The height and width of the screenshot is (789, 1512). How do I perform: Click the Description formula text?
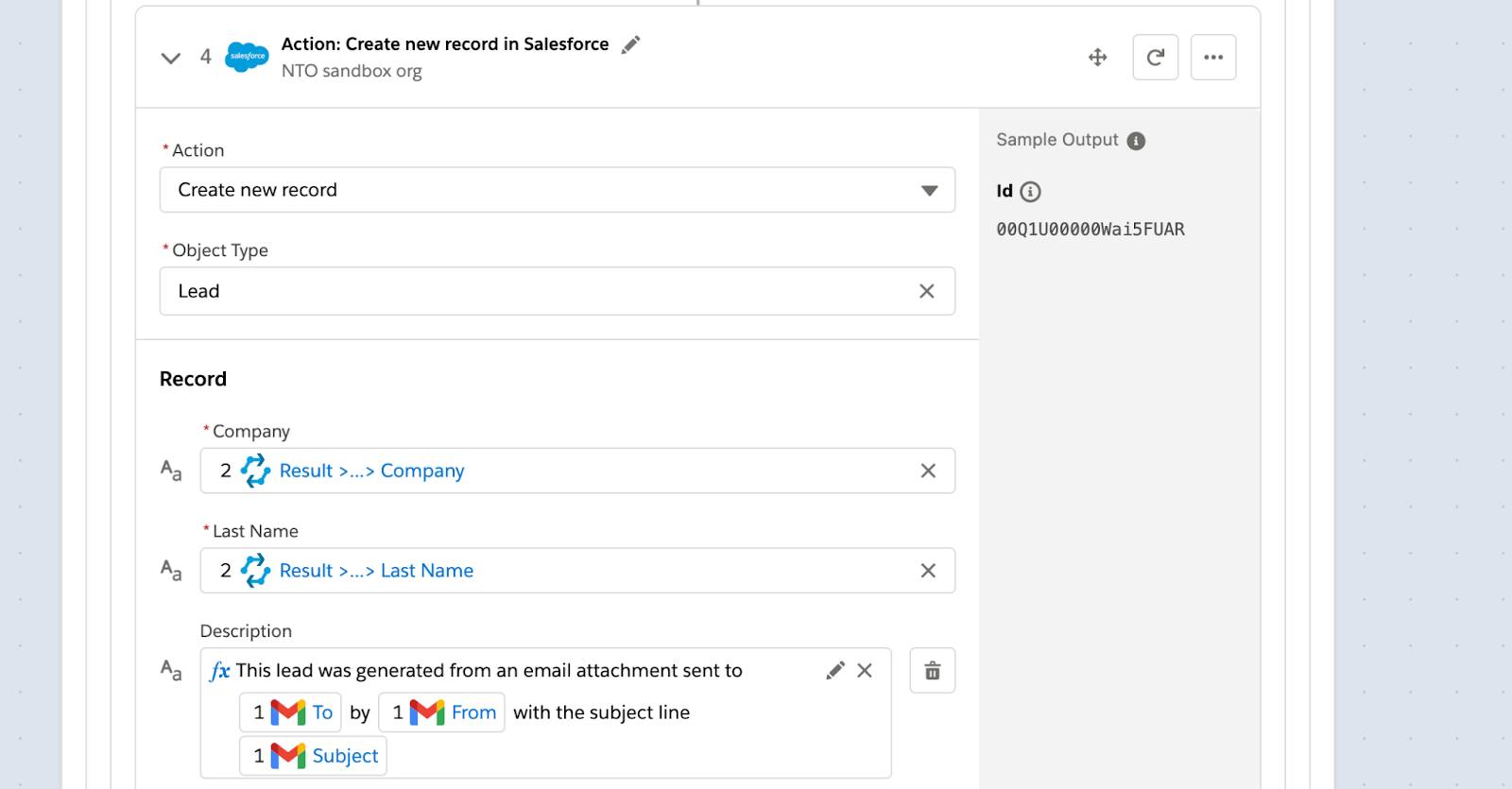pos(489,671)
